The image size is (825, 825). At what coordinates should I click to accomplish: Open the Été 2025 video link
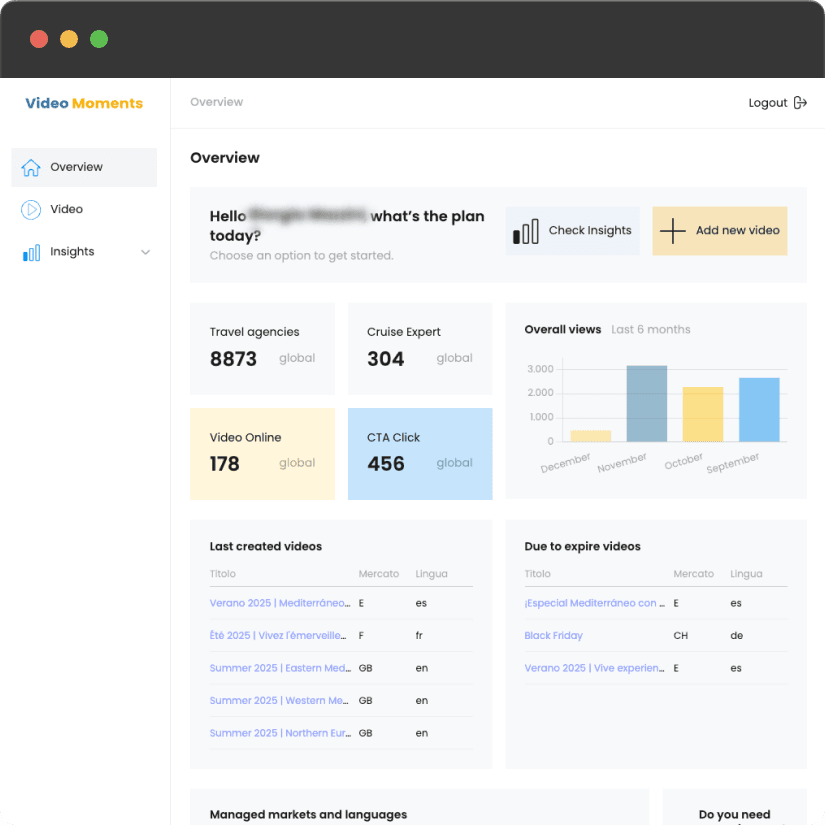click(277, 635)
